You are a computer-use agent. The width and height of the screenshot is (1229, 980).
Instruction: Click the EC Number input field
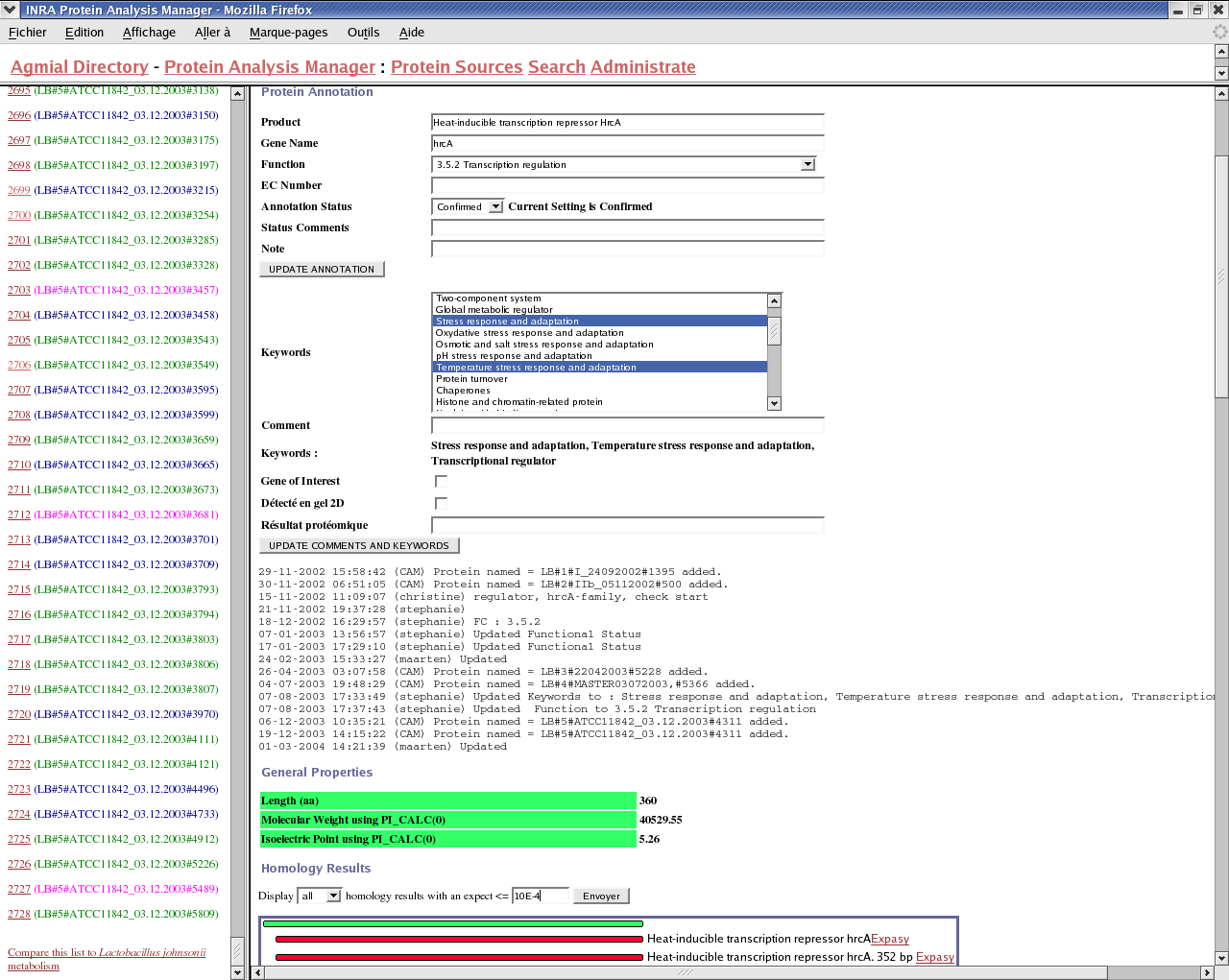[x=627, y=185]
